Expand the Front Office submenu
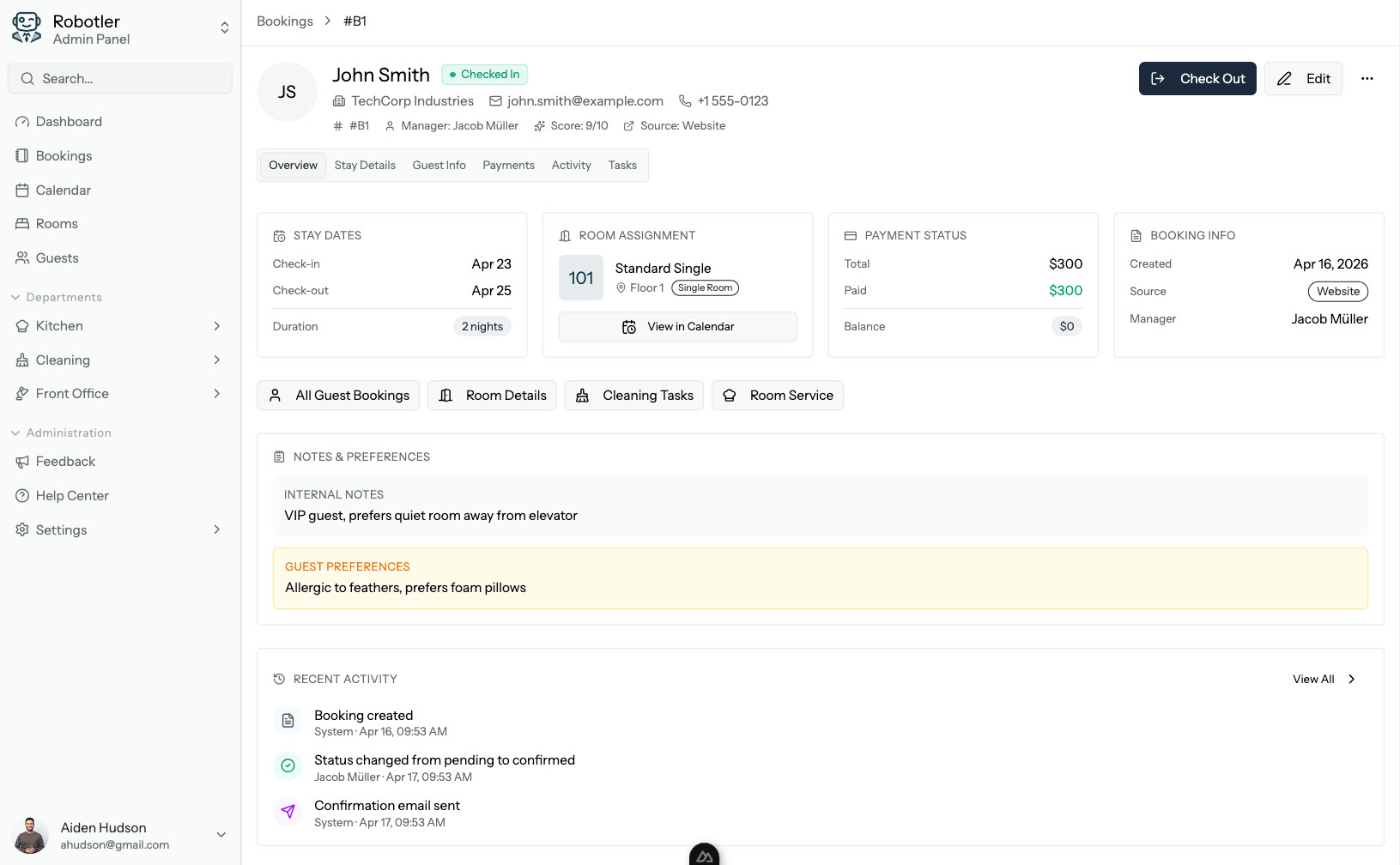This screenshot has height=865, width=1400. point(217,394)
